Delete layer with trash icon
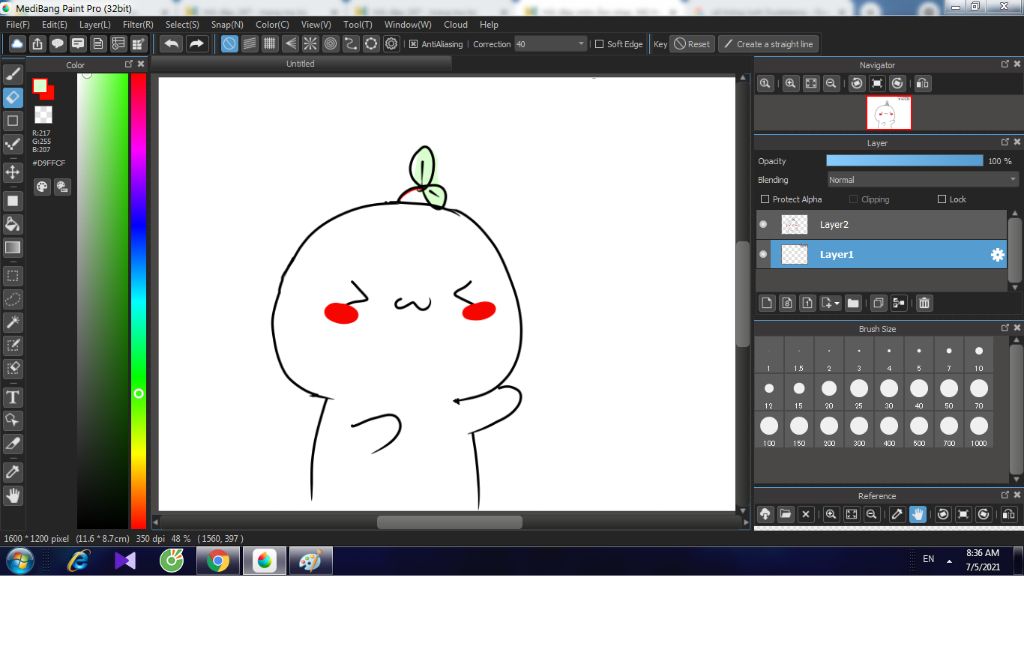 click(923, 303)
